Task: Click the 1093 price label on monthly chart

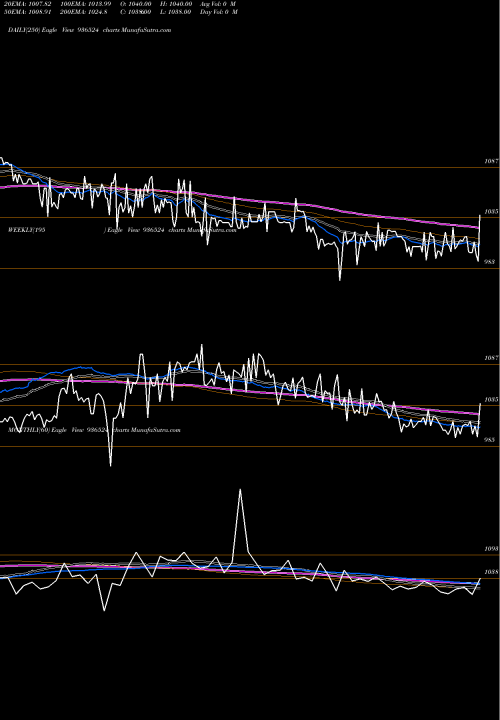Action: 491,549
